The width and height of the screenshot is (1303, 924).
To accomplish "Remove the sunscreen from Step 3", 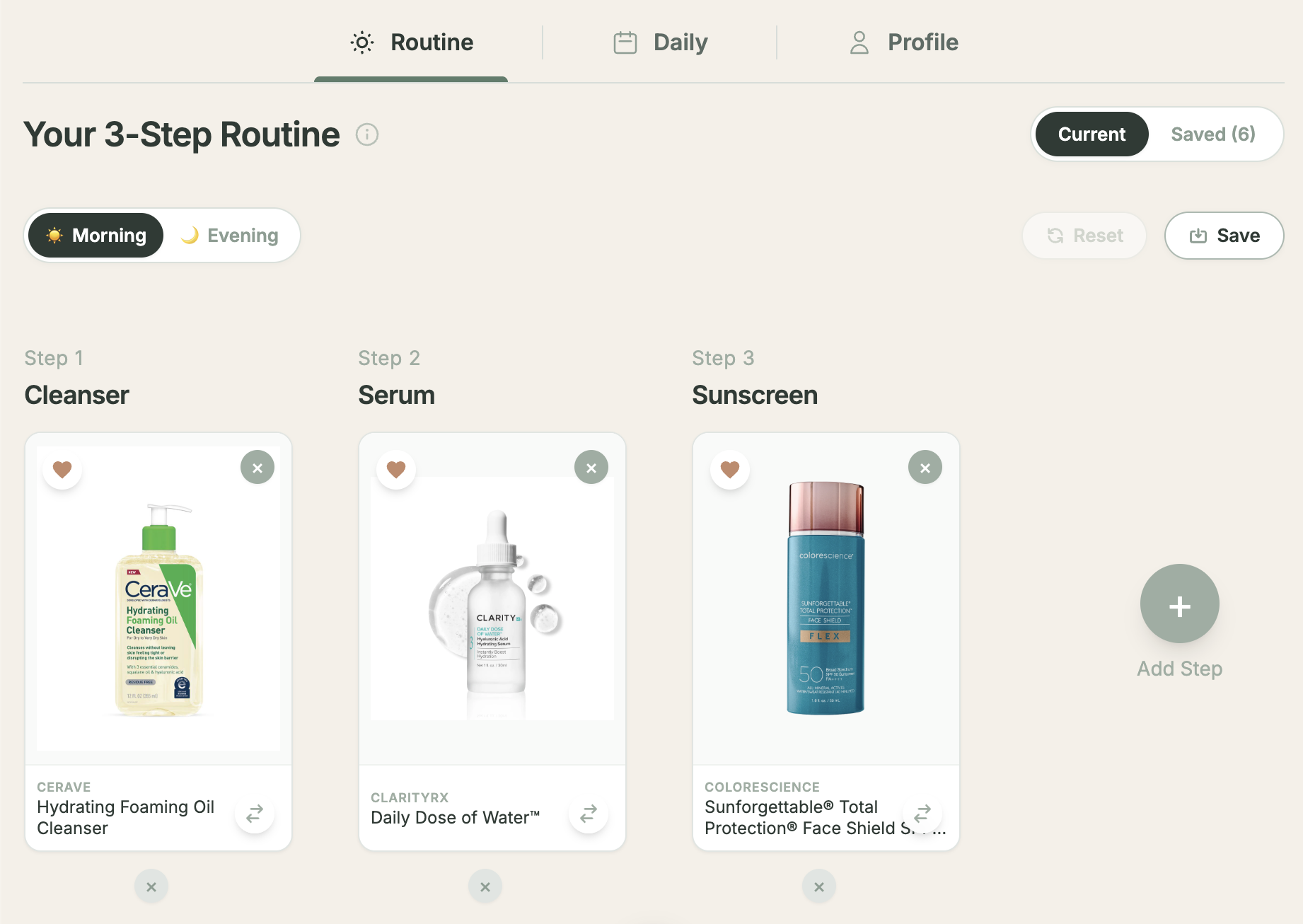I will click(925, 467).
